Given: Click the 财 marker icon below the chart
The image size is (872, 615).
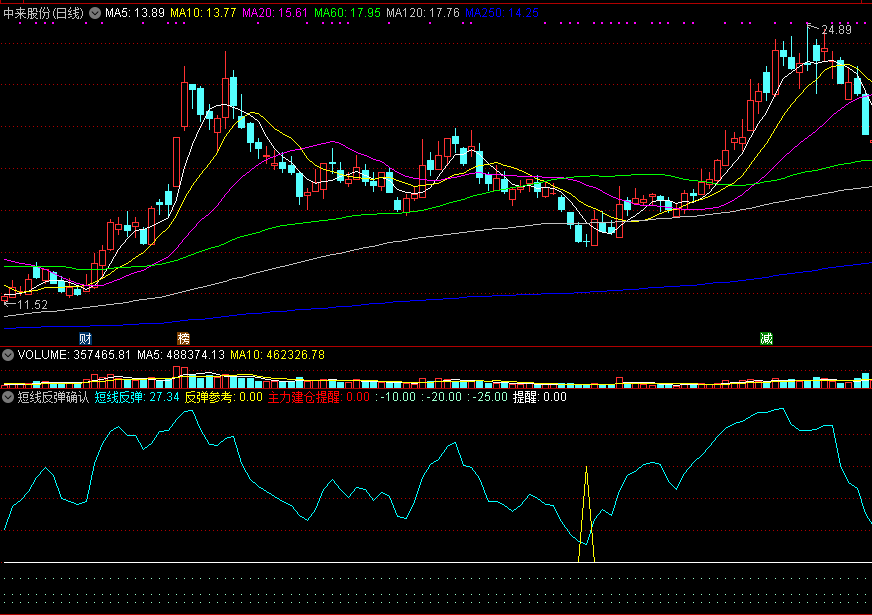Looking at the screenshot, I should pyautogui.click(x=85, y=338).
